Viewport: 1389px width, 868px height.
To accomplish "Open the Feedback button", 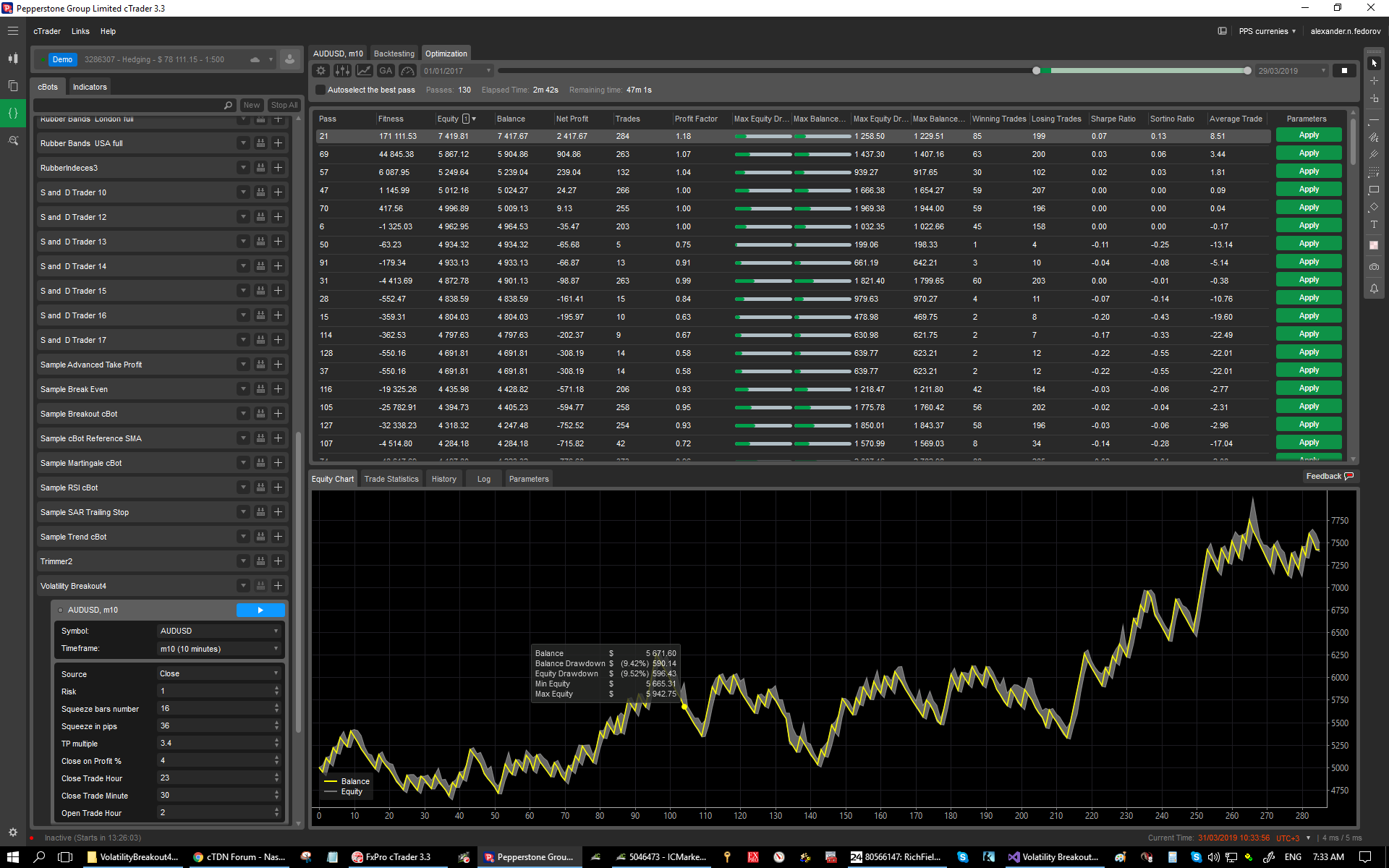I will pos(1330,476).
